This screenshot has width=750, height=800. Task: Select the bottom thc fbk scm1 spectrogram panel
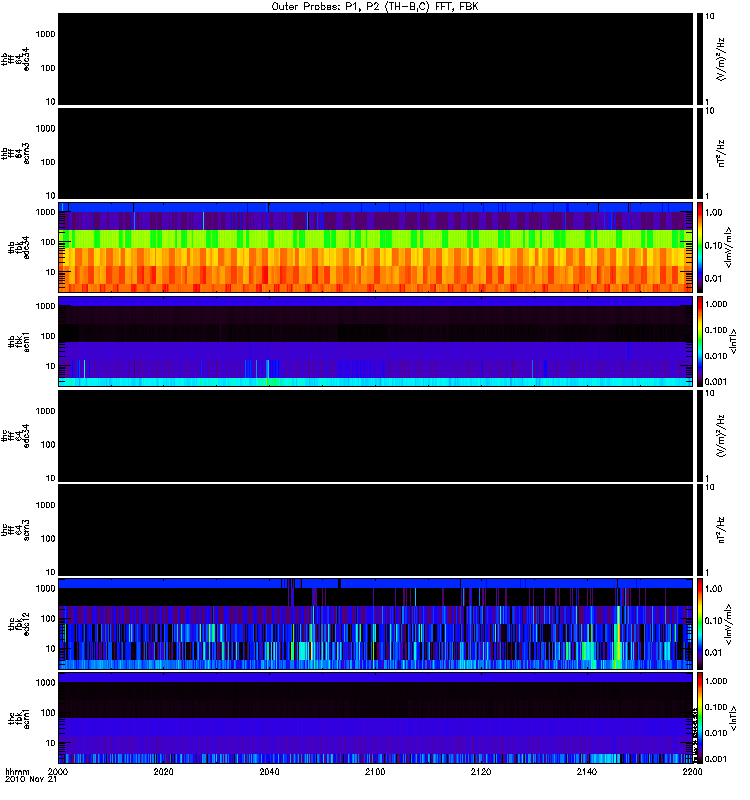point(375,717)
